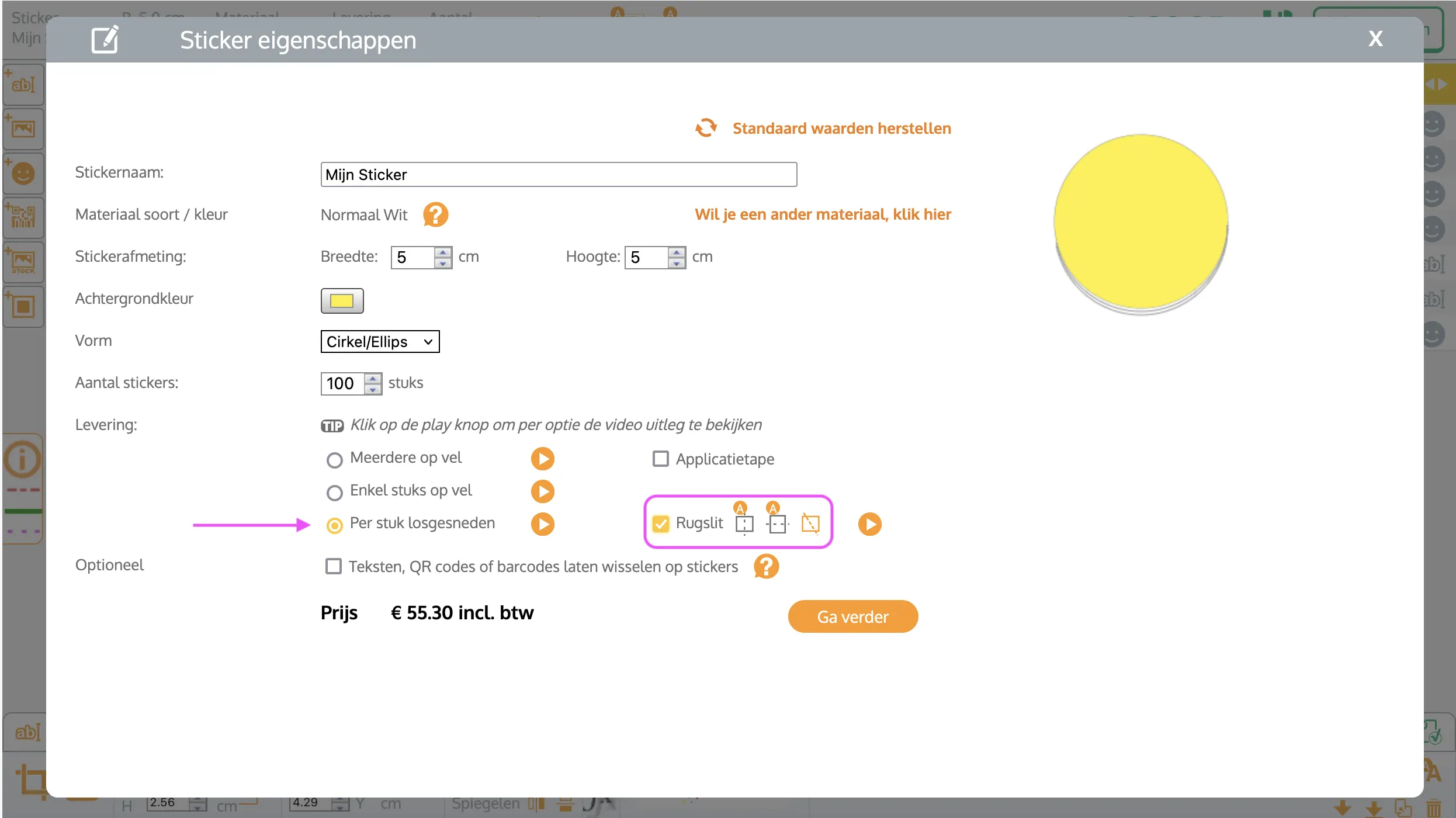The image size is (1456, 818).
Task: Enable Teksten, QR codes wisselen checkbox
Action: (333, 566)
